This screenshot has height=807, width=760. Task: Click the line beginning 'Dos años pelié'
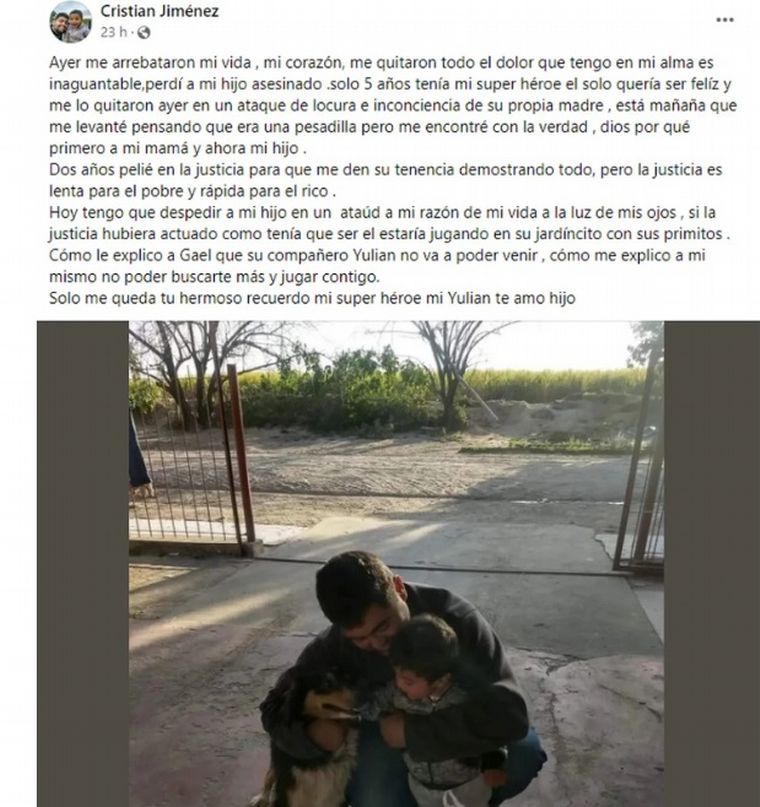[x=386, y=170]
